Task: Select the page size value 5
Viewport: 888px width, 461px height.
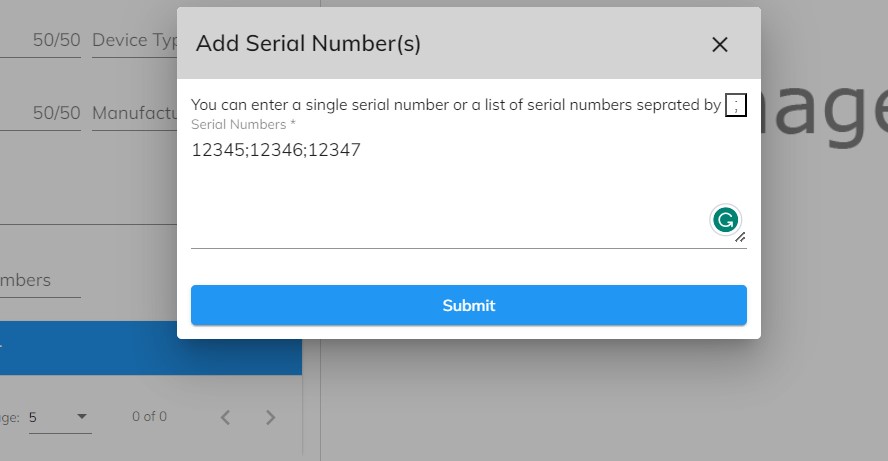Action: [x=33, y=417]
